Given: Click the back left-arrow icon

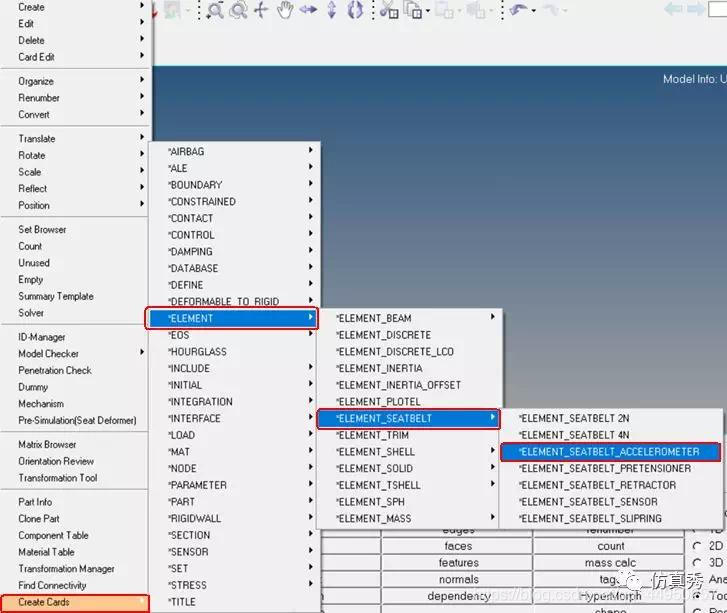Looking at the screenshot, I should click(673, 9).
